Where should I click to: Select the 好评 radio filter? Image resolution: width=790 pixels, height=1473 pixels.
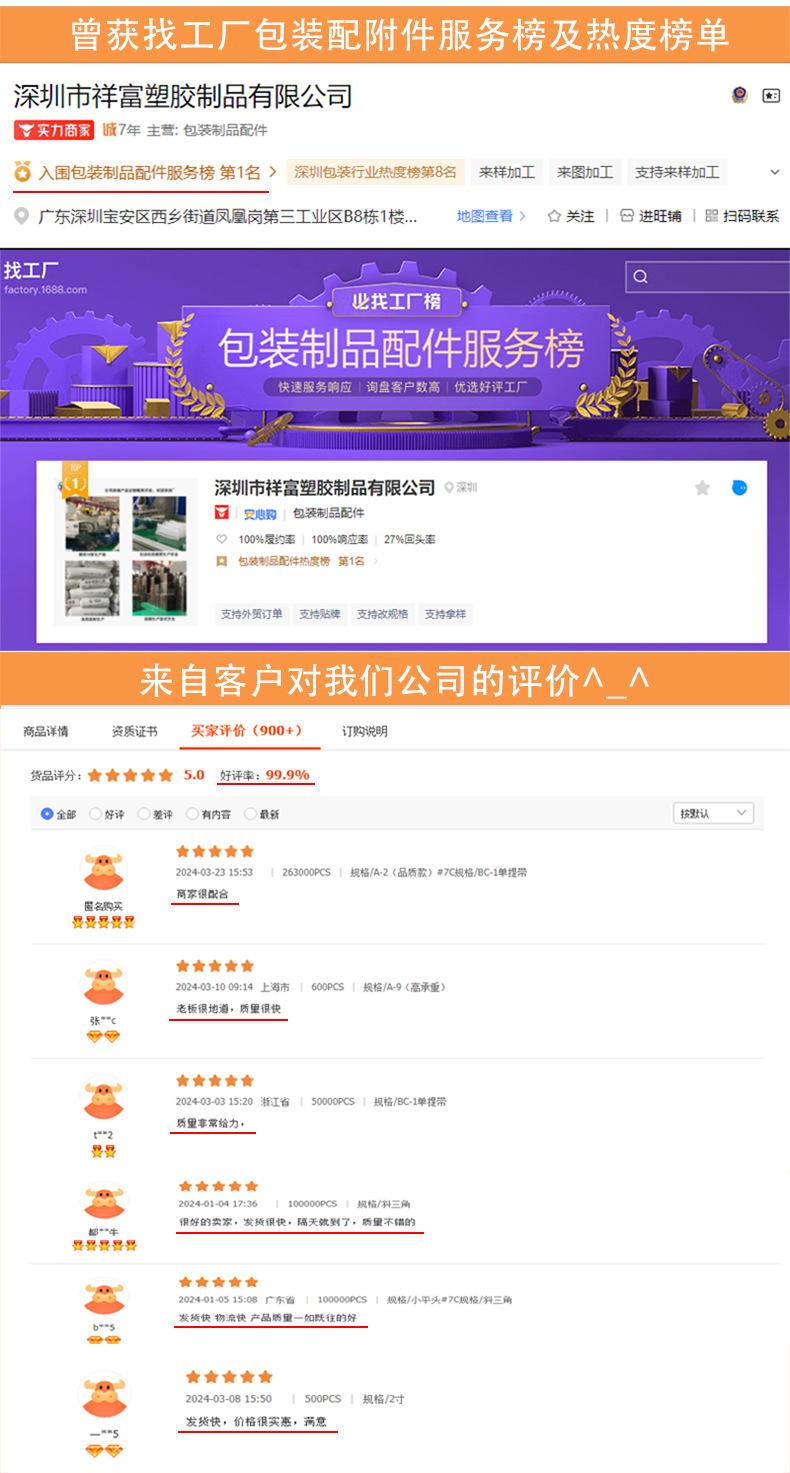point(96,814)
